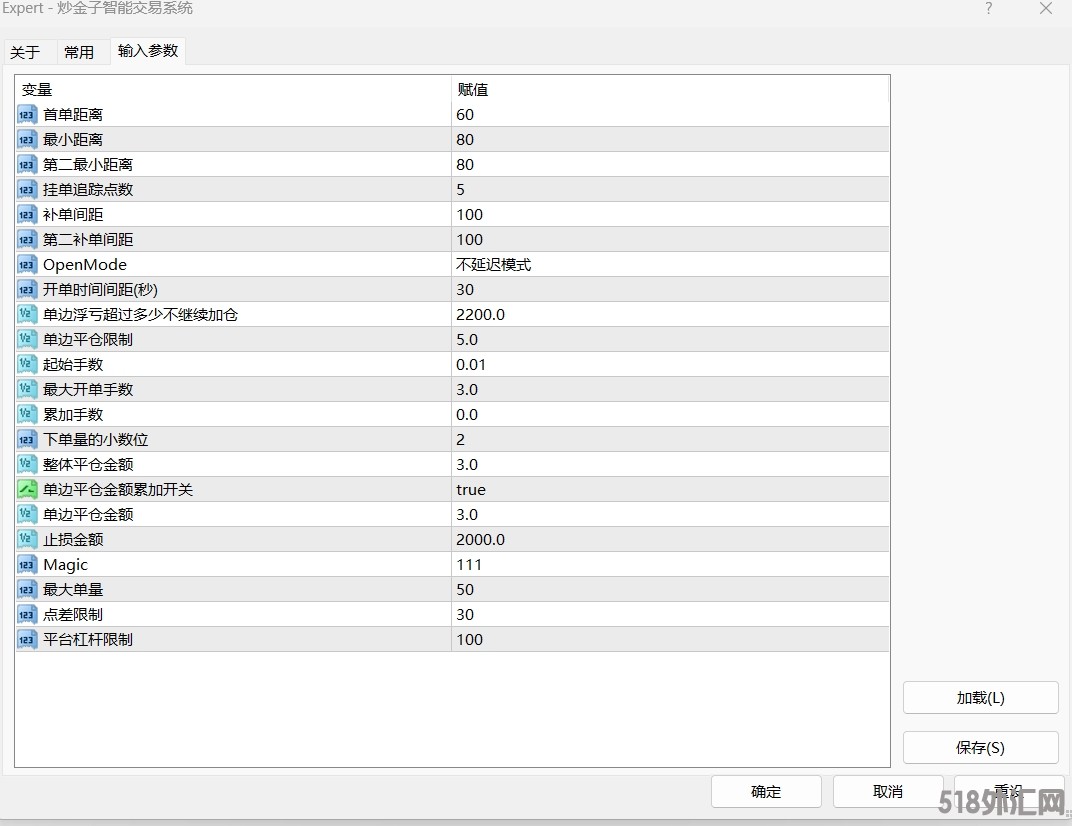Cancel with the 取消 button

888,792
